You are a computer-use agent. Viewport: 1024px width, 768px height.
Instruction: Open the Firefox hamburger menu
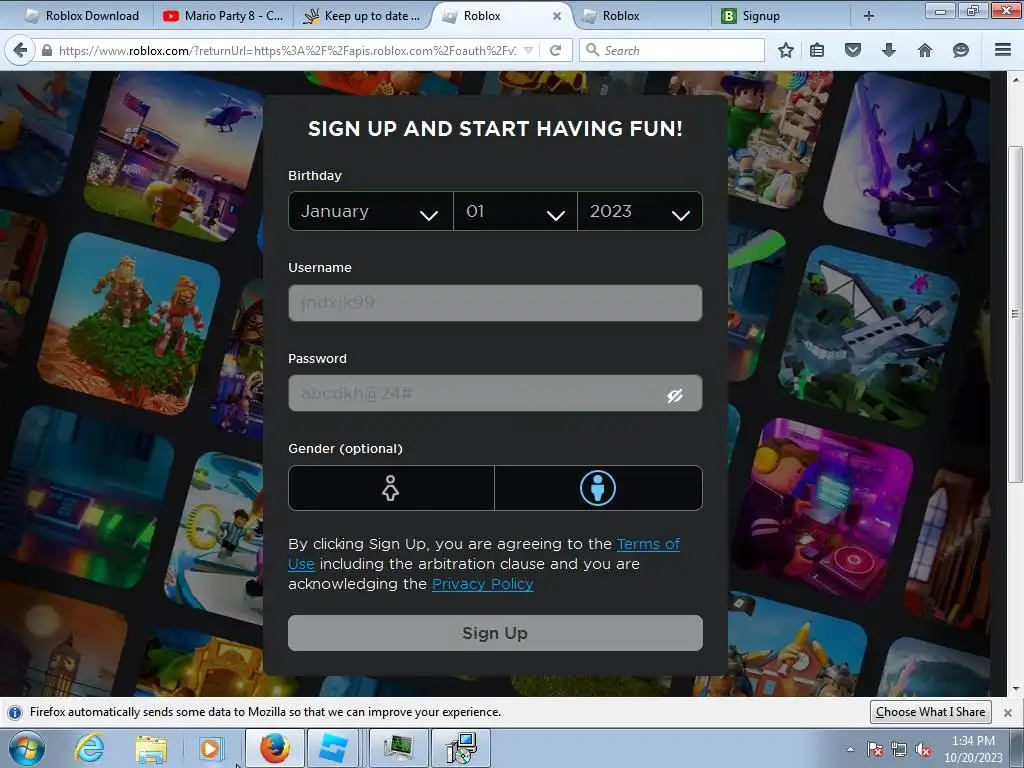coord(1003,50)
